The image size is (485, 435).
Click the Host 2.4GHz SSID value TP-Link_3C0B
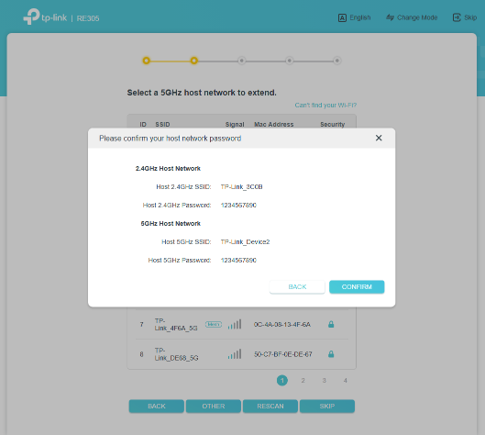coord(242,187)
